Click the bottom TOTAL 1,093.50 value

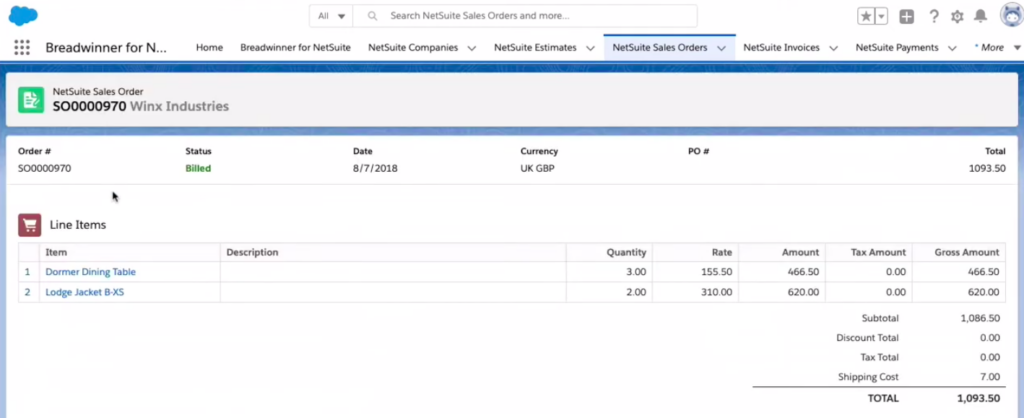980,398
